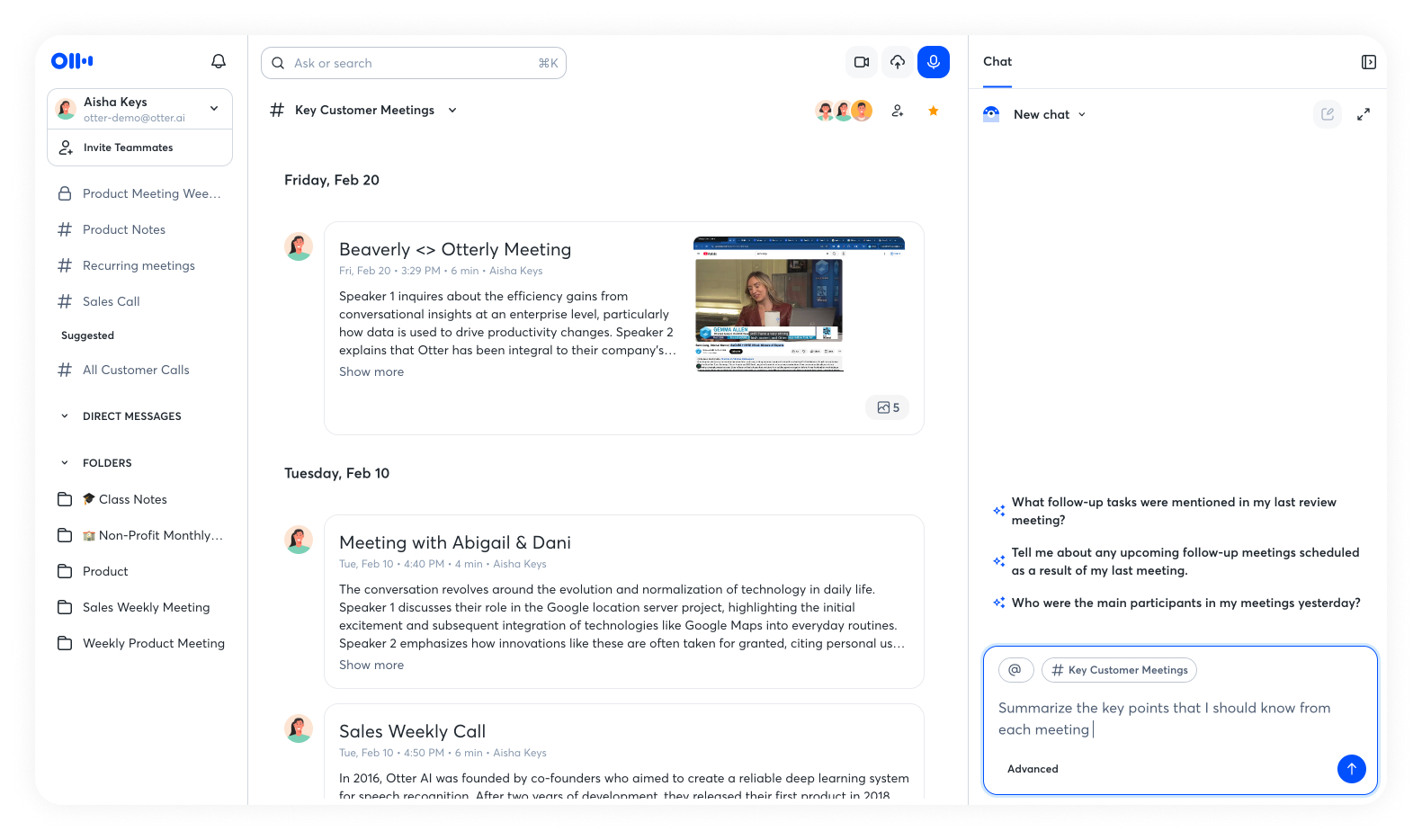Start recording with the microphone button
This screenshot has height=840, width=1422.
tap(934, 62)
